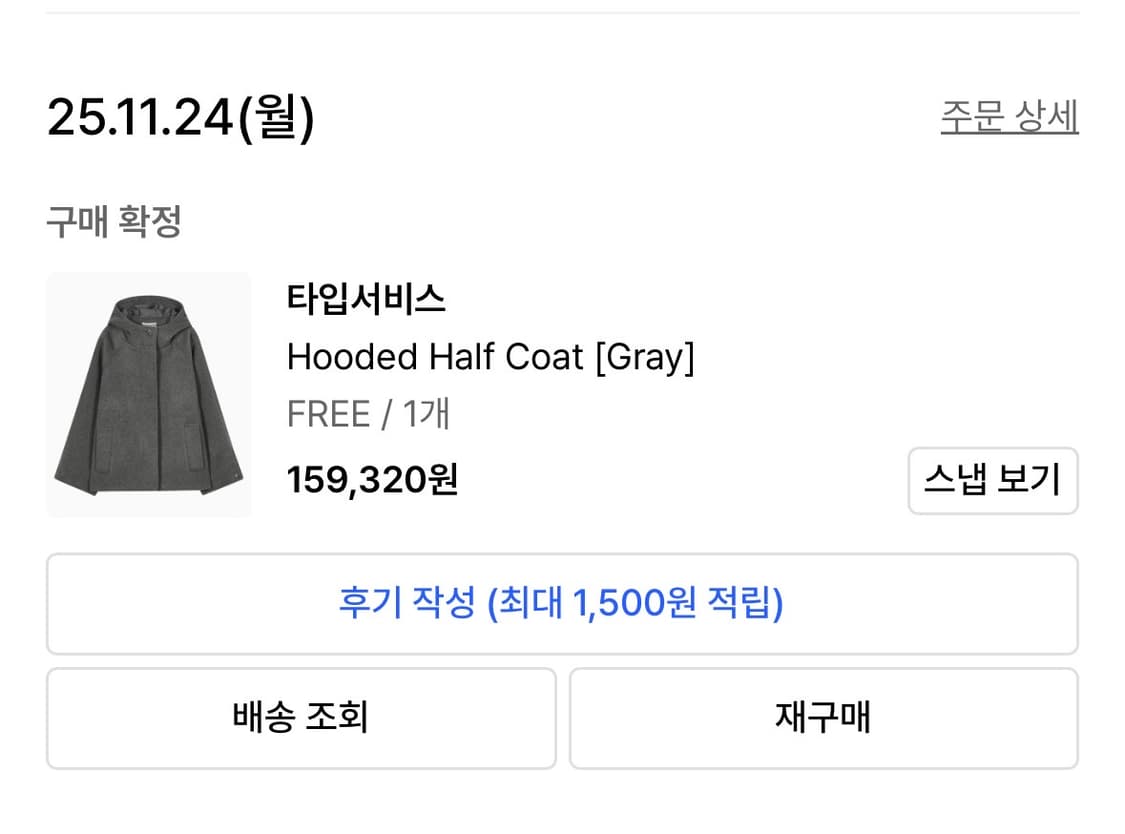Tap 후기 작성 to earn 1,500원 reward
The image size is (1125, 834).
pyautogui.click(x=562, y=604)
